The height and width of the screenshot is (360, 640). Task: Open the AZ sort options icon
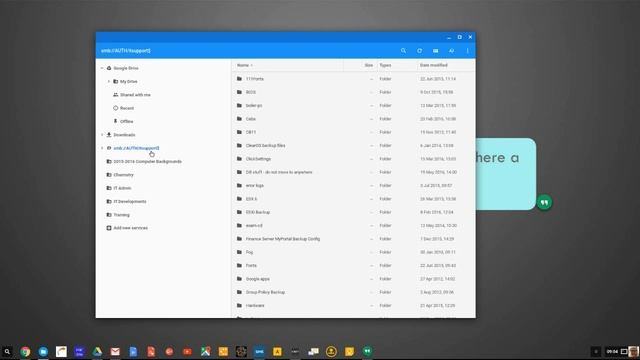(x=451, y=51)
